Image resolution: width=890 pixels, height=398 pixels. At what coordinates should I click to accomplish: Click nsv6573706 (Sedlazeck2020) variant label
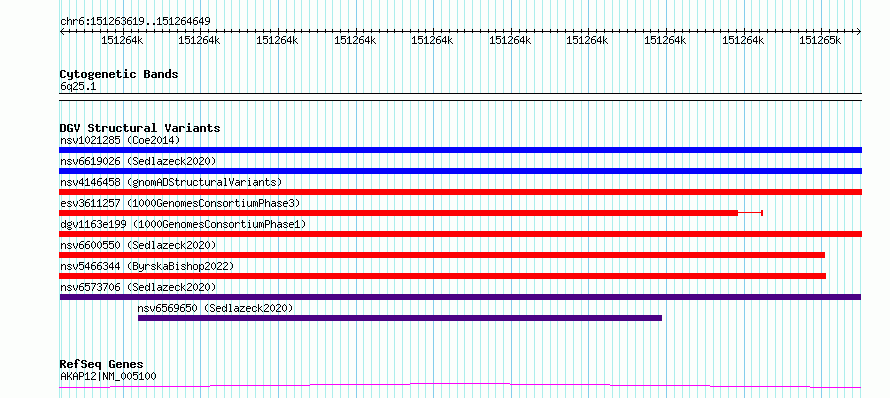coord(138,287)
